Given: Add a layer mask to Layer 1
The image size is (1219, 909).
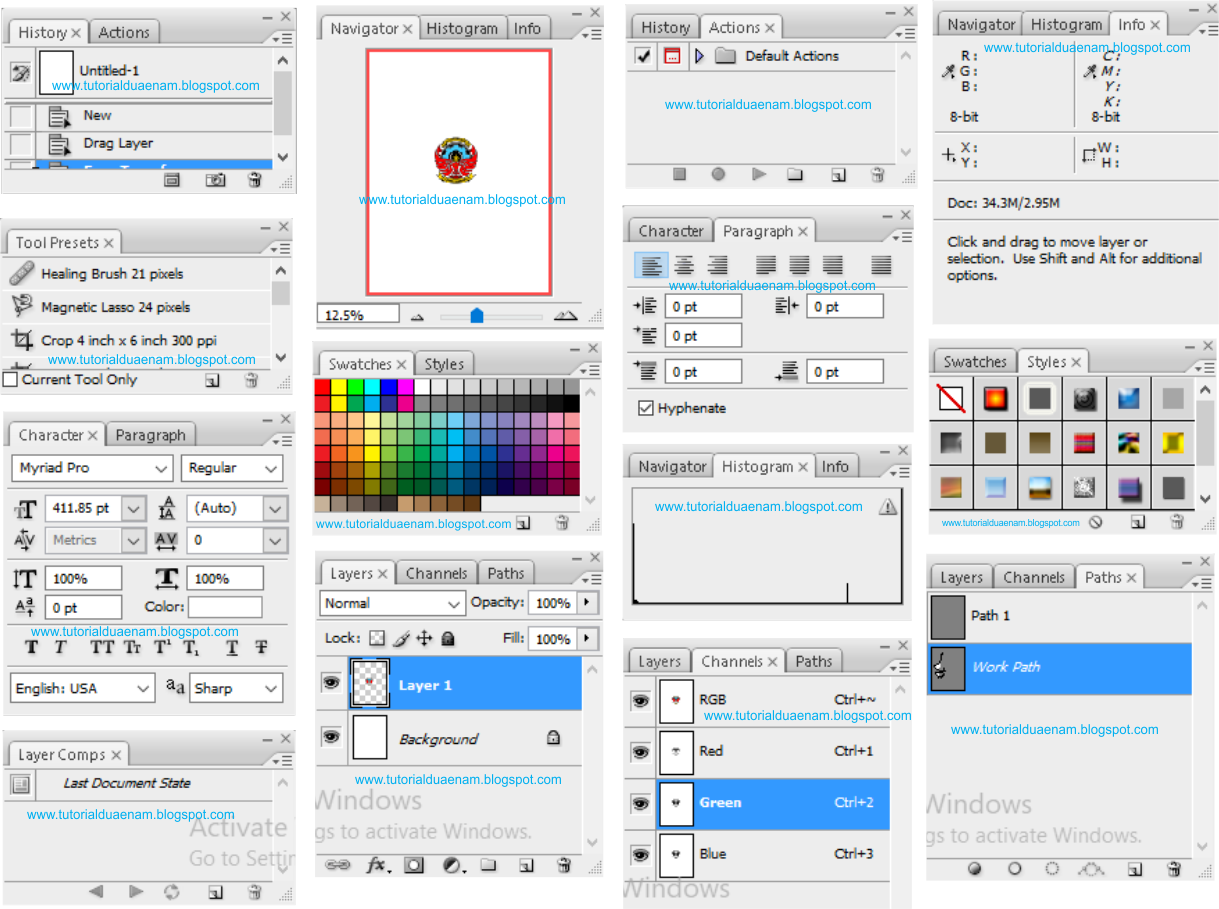Looking at the screenshot, I should (414, 866).
